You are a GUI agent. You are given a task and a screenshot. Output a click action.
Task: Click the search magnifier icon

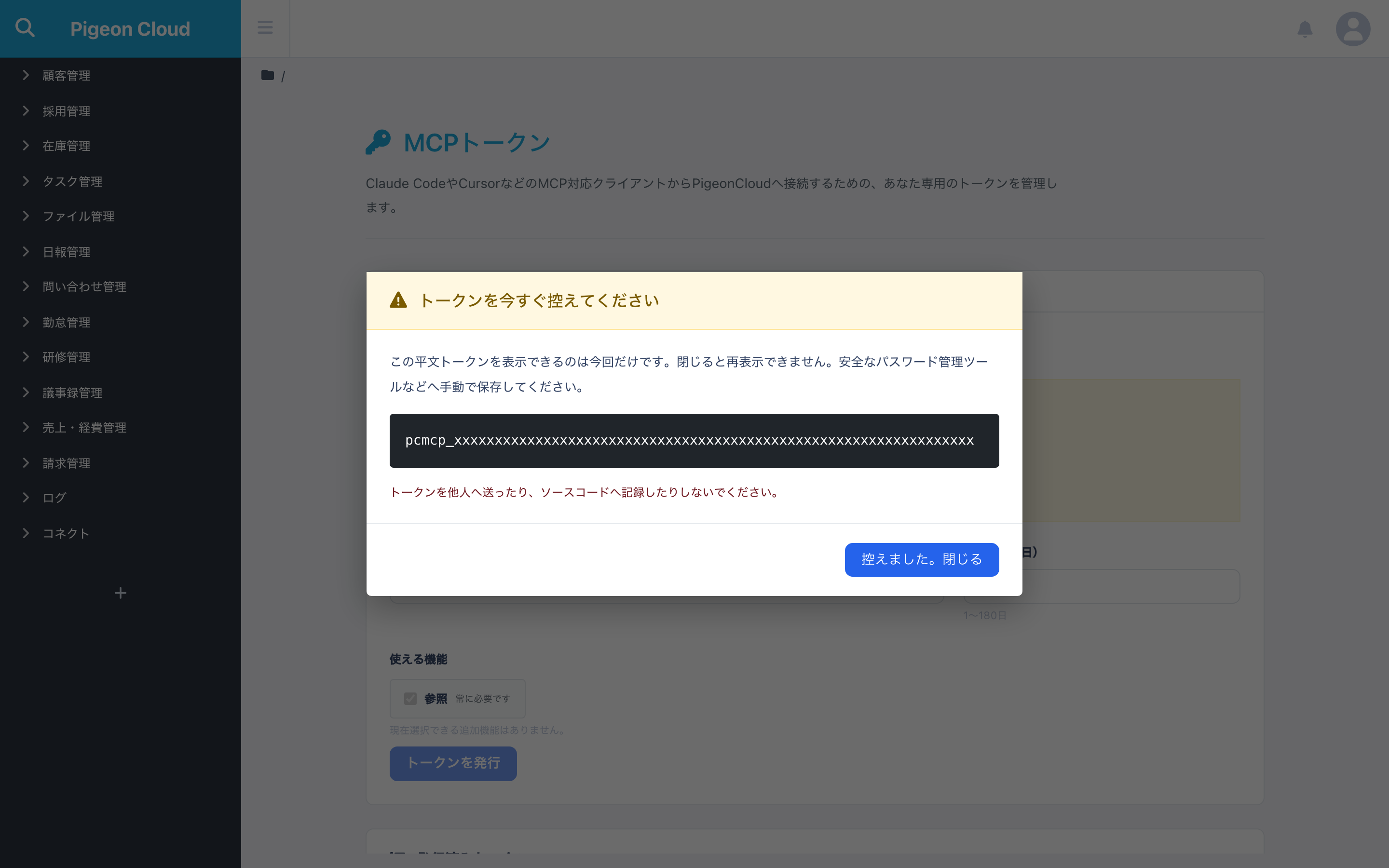pyautogui.click(x=25, y=27)
